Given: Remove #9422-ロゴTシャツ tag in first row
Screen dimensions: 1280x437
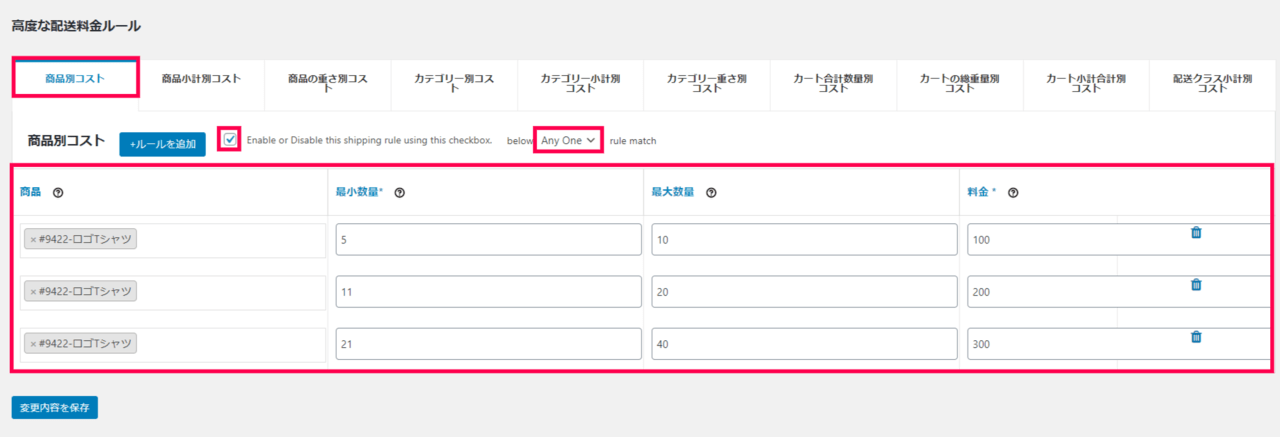Looking at the screenshot, I should click(x=33, y=240).
